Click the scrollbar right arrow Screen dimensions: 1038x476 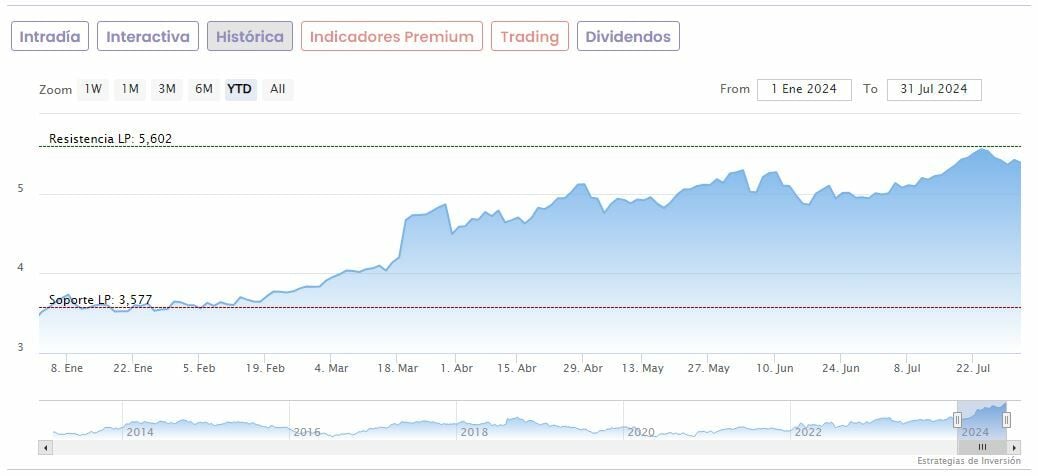tap(1014, 447)
